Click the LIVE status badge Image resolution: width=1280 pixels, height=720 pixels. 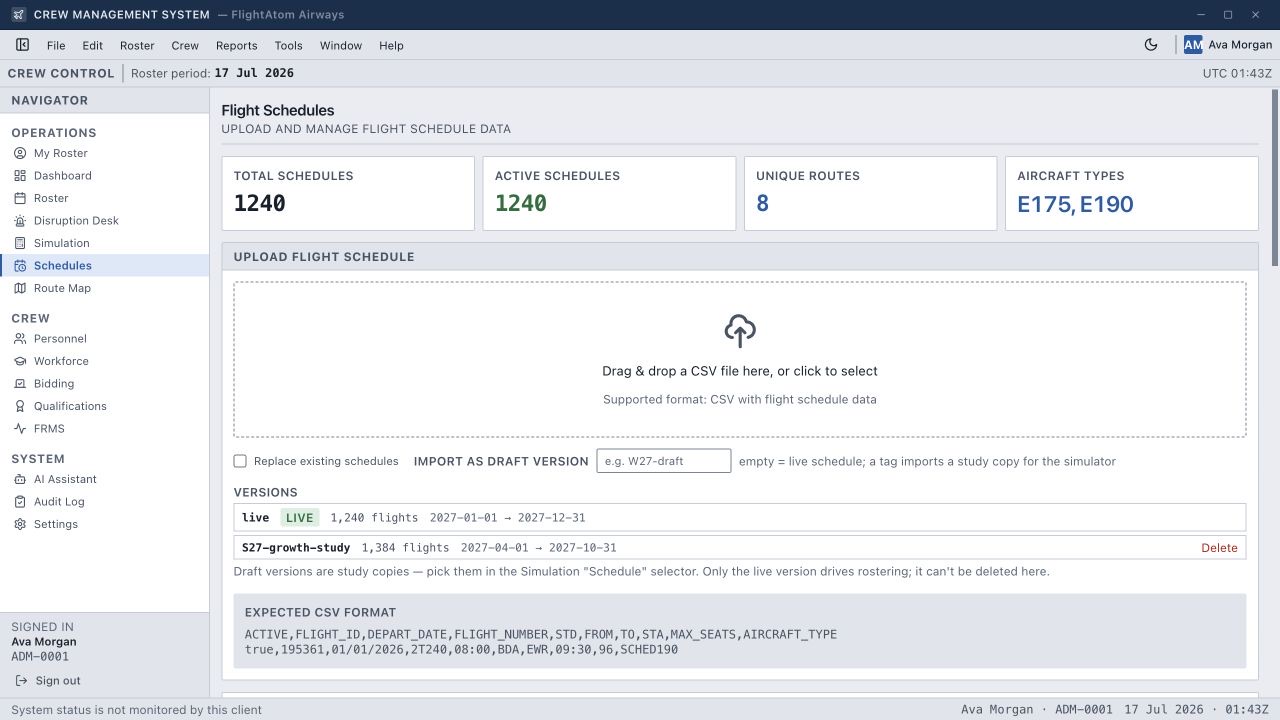click(299, 517)
